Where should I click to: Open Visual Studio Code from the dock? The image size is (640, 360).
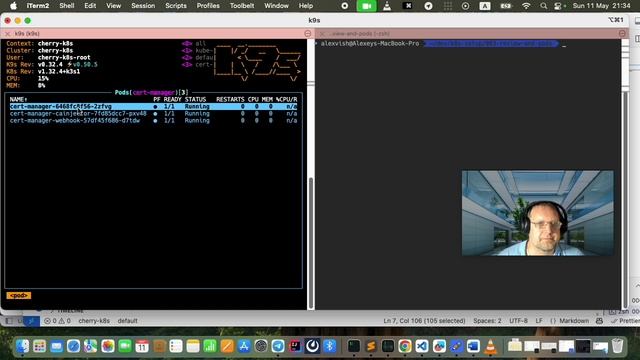422,346
